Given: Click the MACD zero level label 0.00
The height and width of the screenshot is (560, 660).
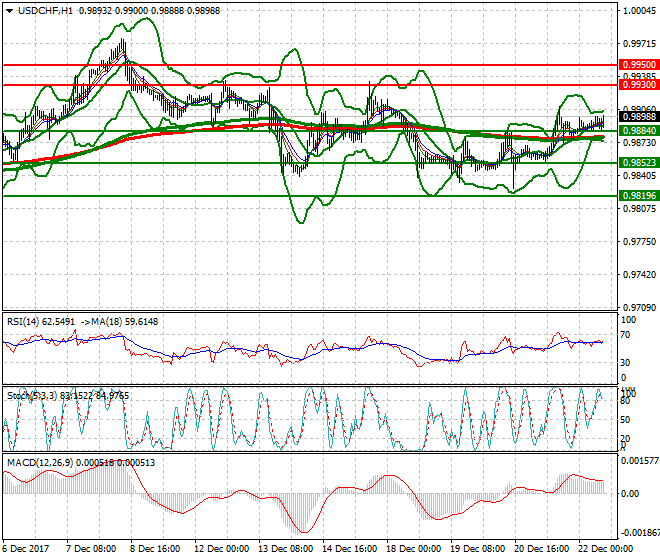Looking at the screenshot, I should pyautogui.click(x=630, y=493).
